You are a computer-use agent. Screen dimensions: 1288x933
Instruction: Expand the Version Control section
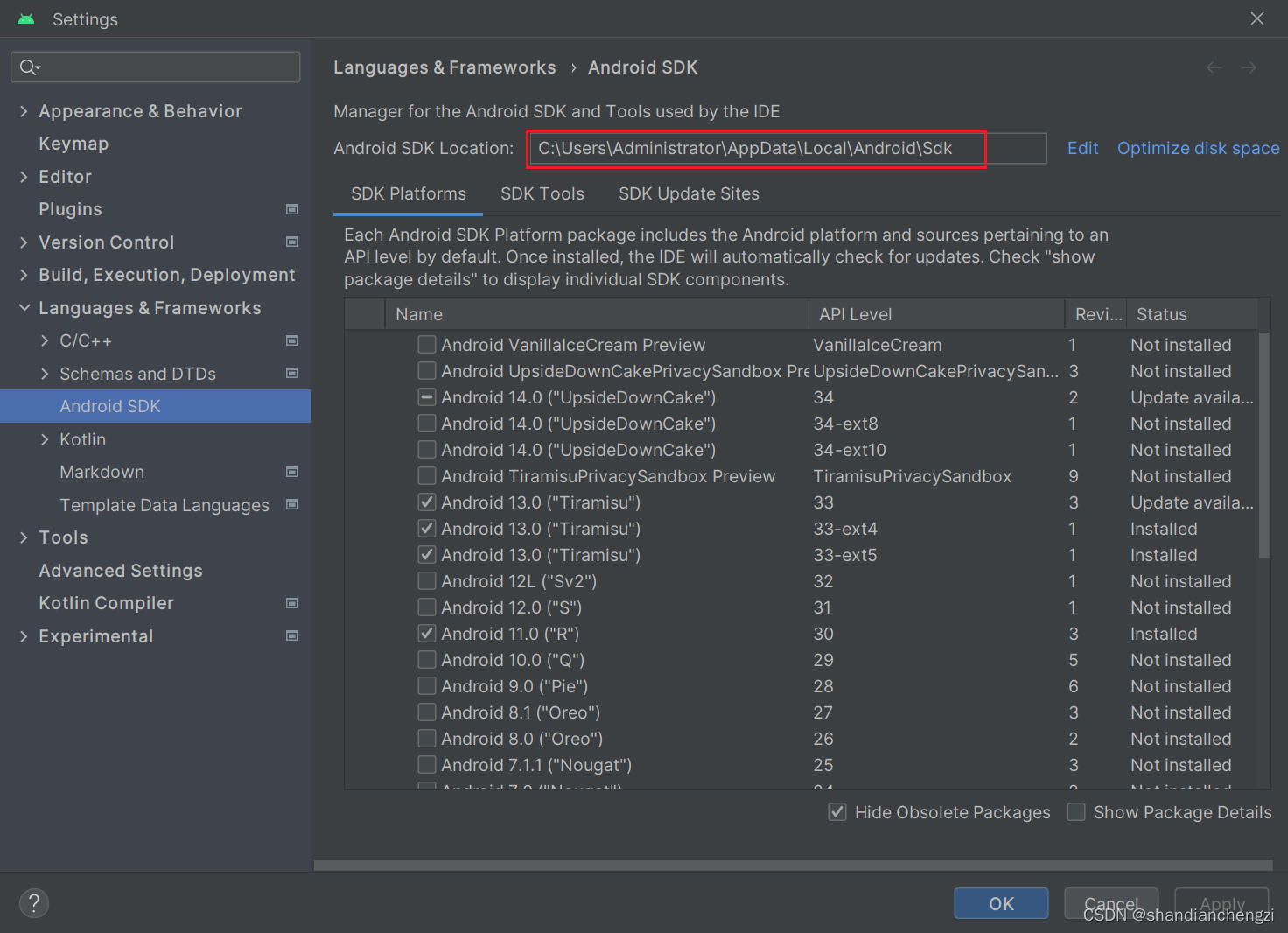click(x=24, y=242)
